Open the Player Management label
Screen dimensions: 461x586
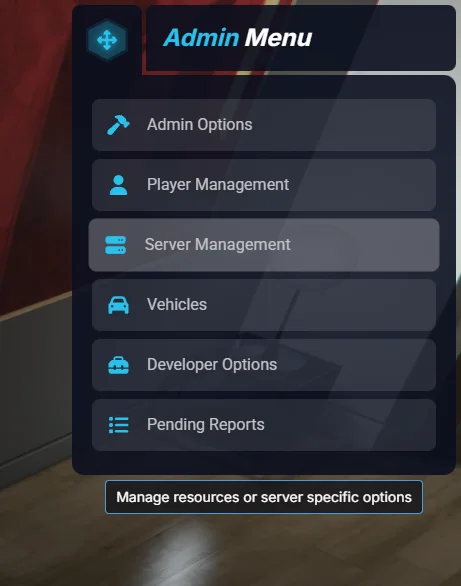click(x=218, y=185)
